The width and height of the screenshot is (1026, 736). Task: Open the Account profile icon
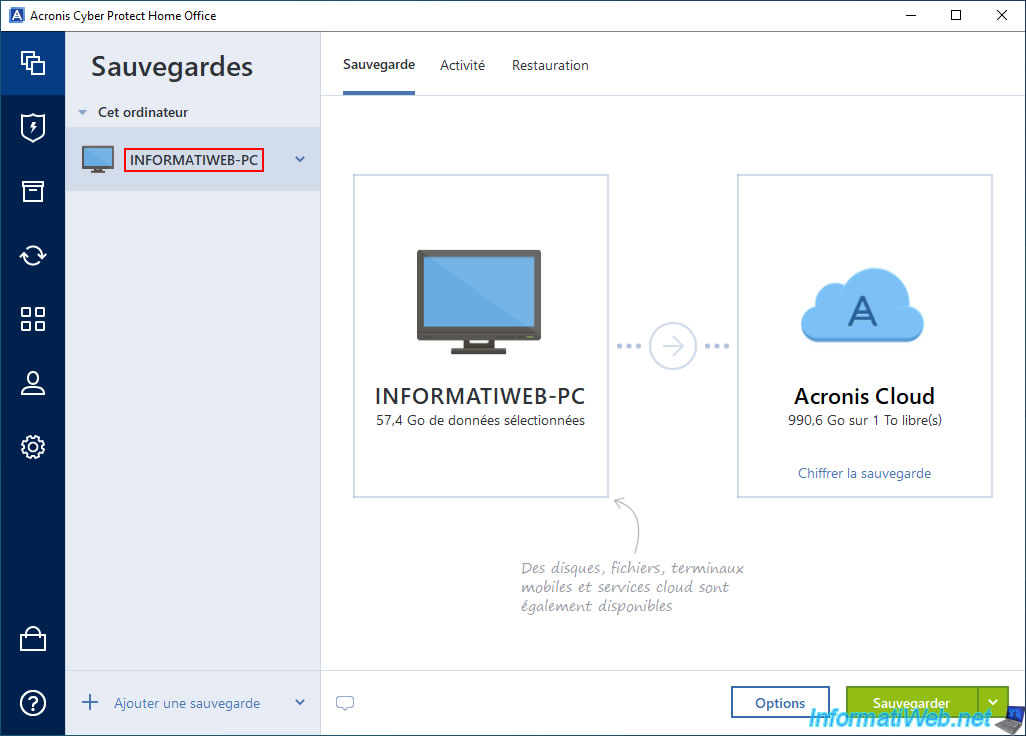(x=33, y=383)
